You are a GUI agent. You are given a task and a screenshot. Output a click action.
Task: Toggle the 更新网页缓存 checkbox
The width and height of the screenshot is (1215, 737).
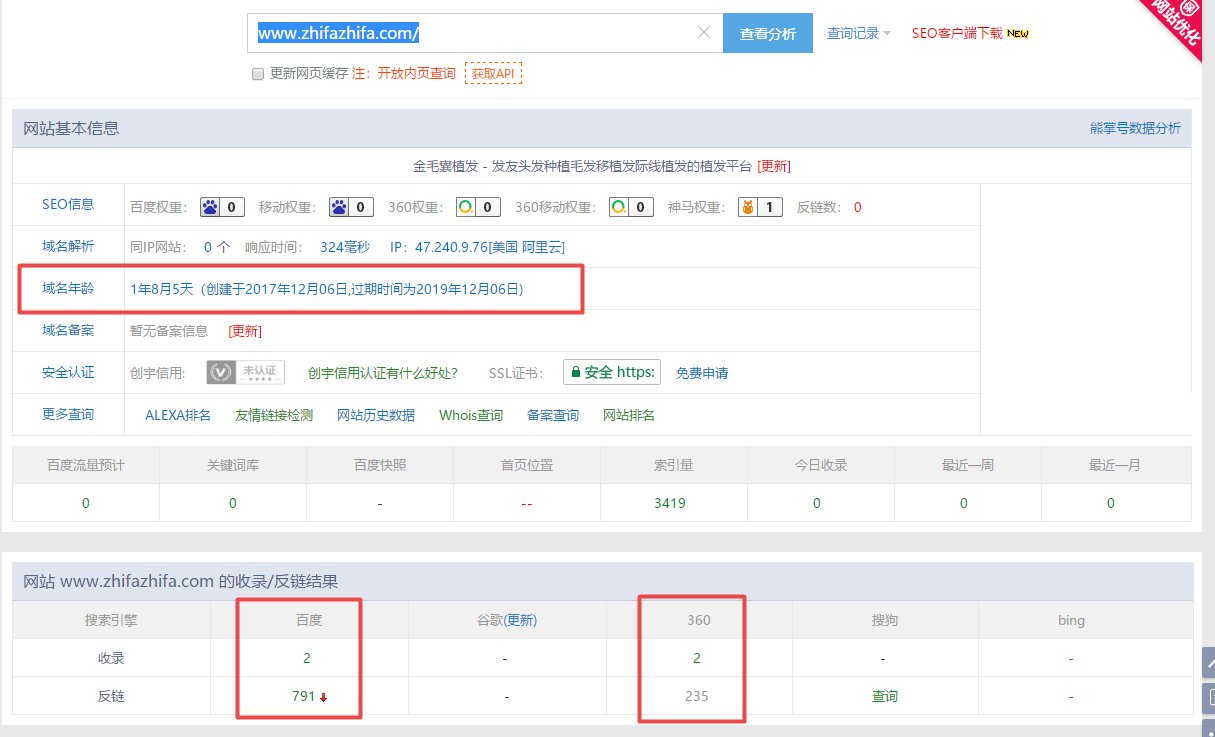pos(258,74)
